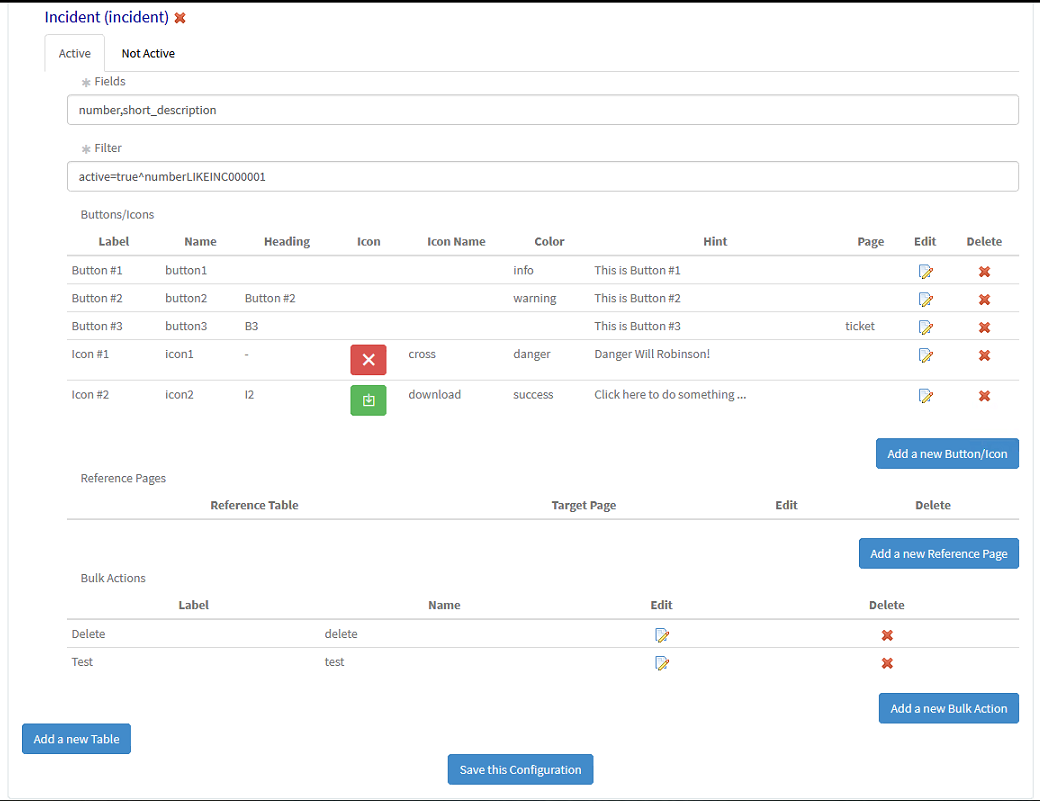
Task: Click the Filter input containing active=true
Action: 543,176
